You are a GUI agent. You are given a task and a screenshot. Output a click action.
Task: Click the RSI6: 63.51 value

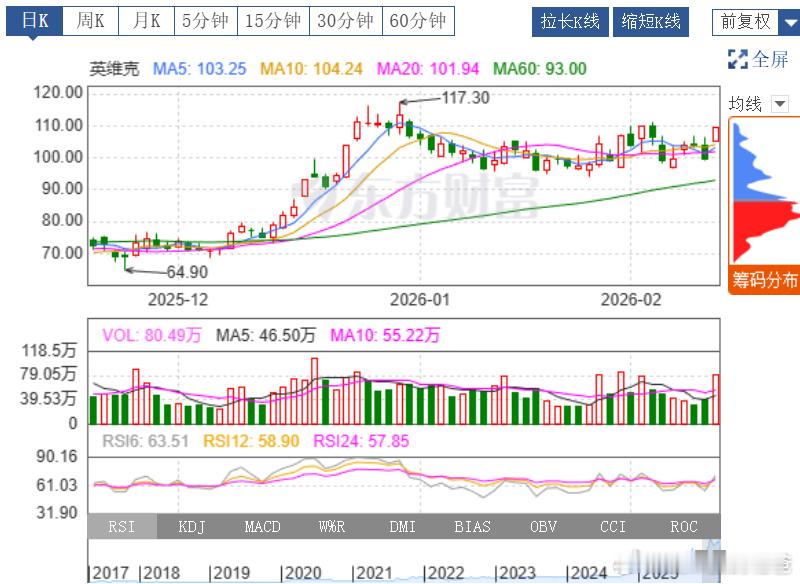(x=145, y=441)
